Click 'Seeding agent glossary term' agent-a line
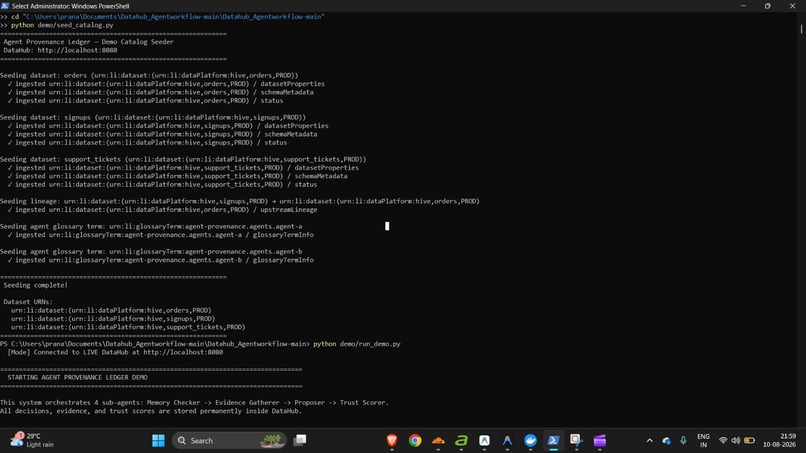The height and width of the screenshot is (453, 806). (x=151, y=226)
